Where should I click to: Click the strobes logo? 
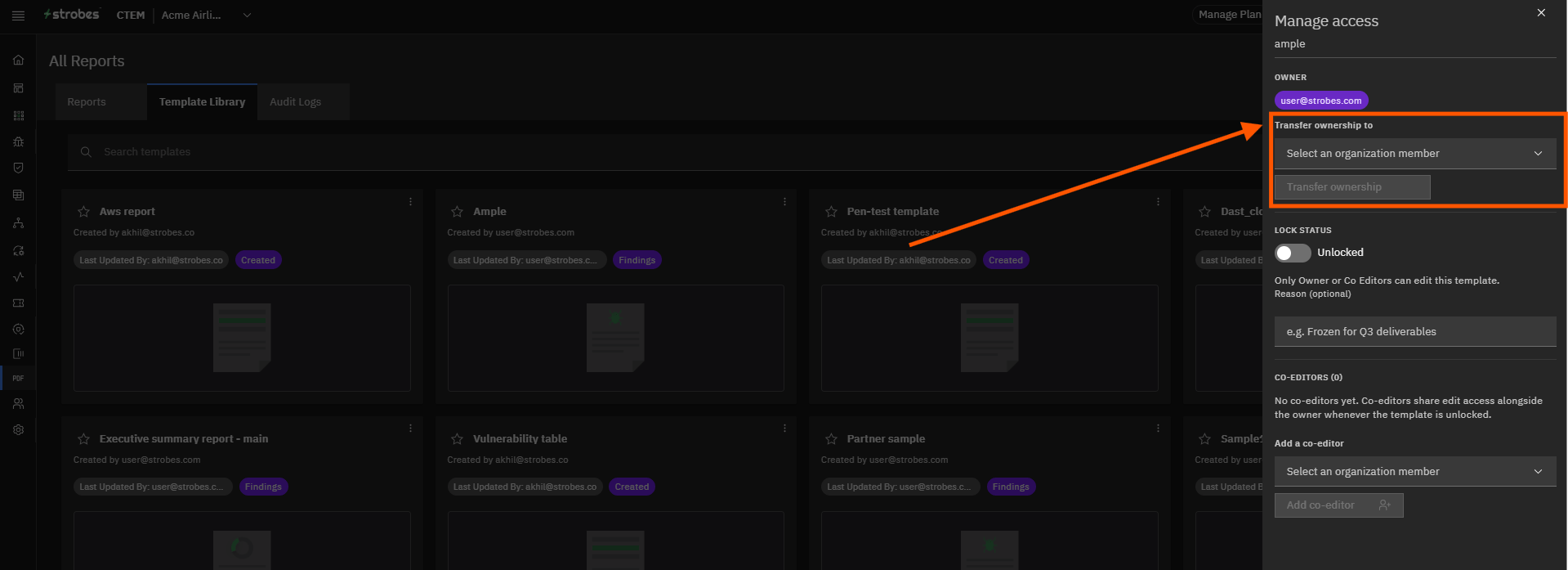(x=72, y=15)
